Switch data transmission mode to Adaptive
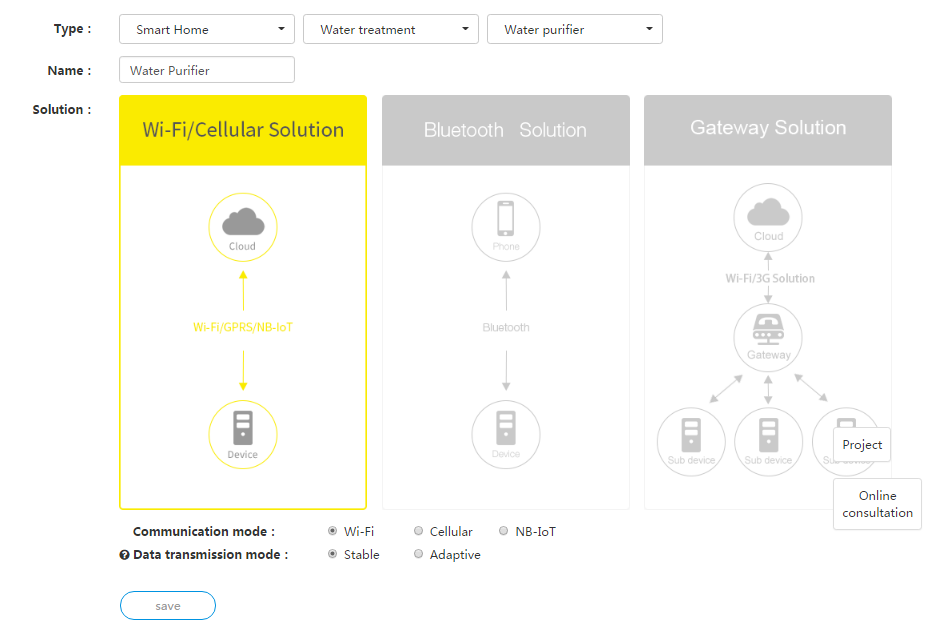 point(418,554)
